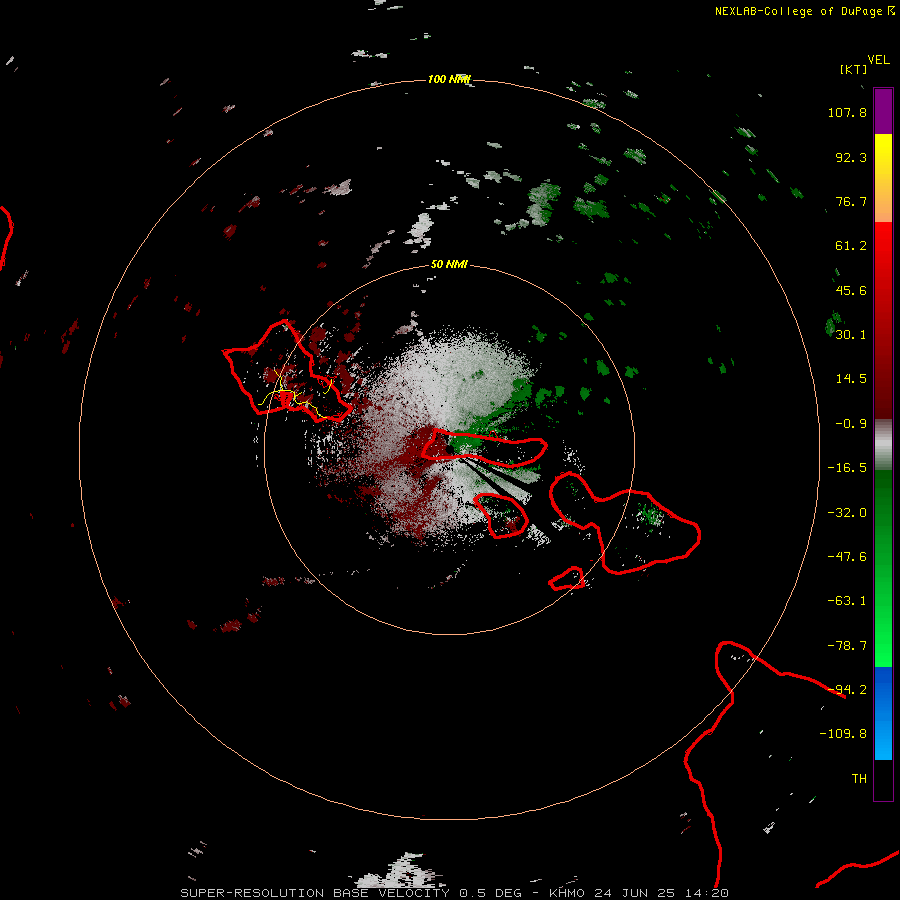
Task: Click the [KT] units label
Action: pos(854,69)
